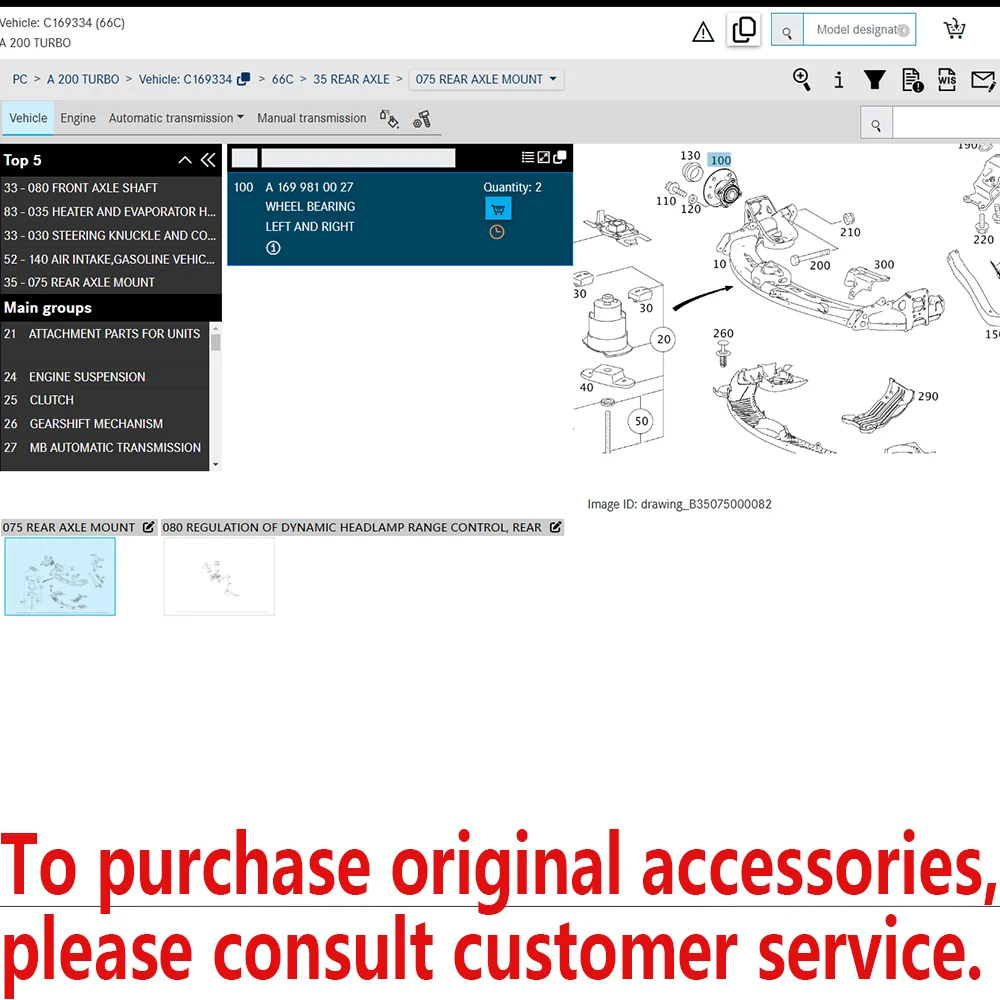Click the Main groups scrollbar down arrow
The width and height of the screenshot is (1000, 1000).
pyautogui.click(x=216, y=465)
